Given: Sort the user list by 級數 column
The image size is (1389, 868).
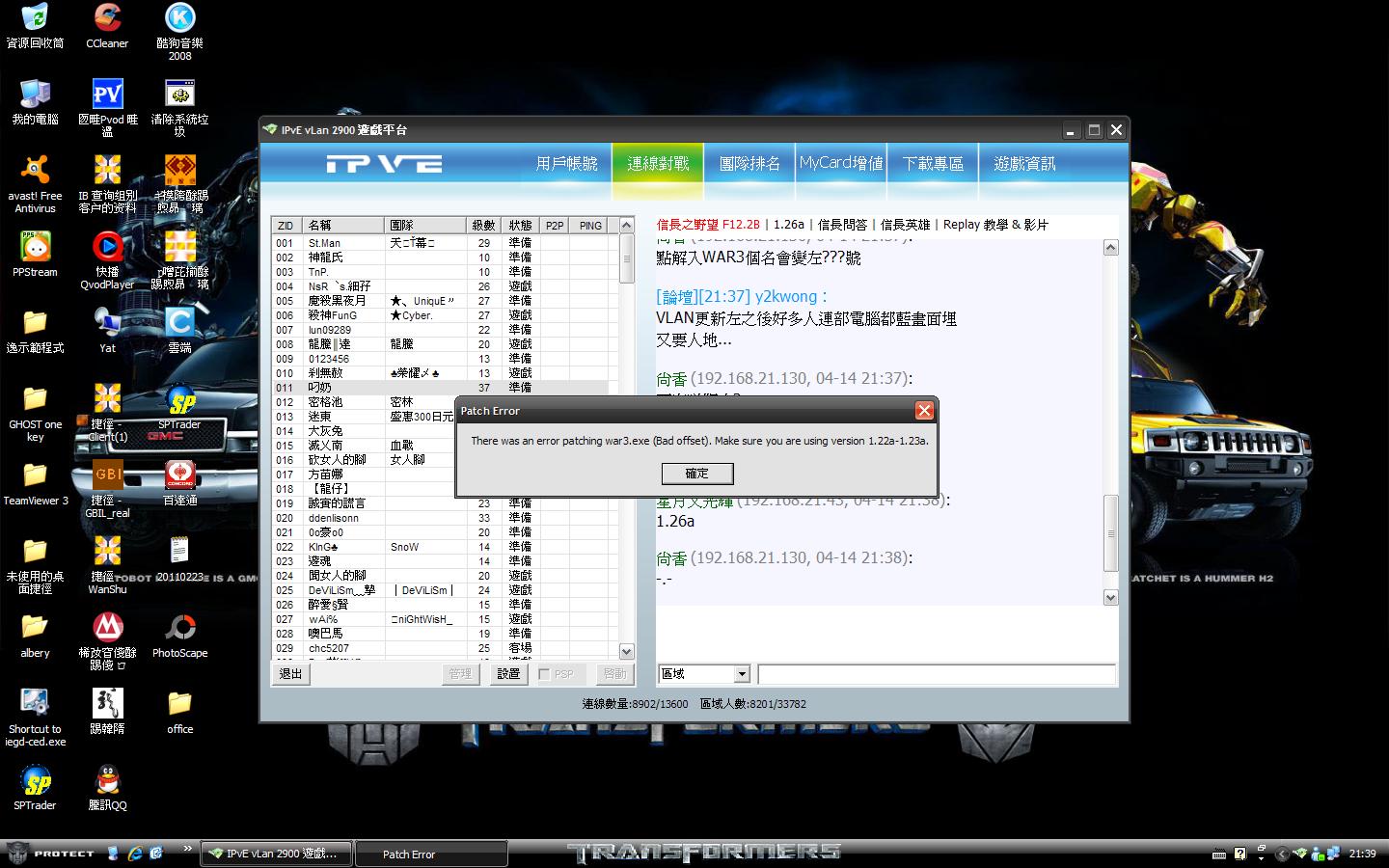Looking at the screenshot, I should [x=483, y=226].
